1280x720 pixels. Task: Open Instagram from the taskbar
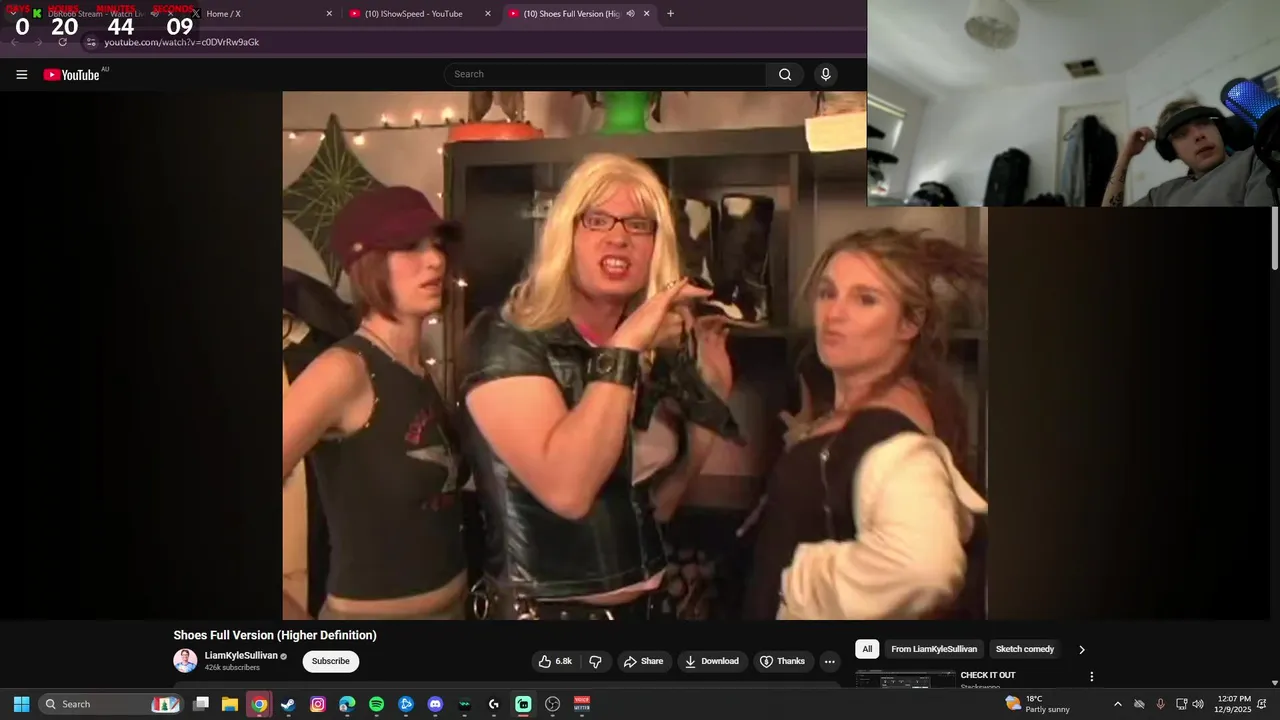coord(318,704)
